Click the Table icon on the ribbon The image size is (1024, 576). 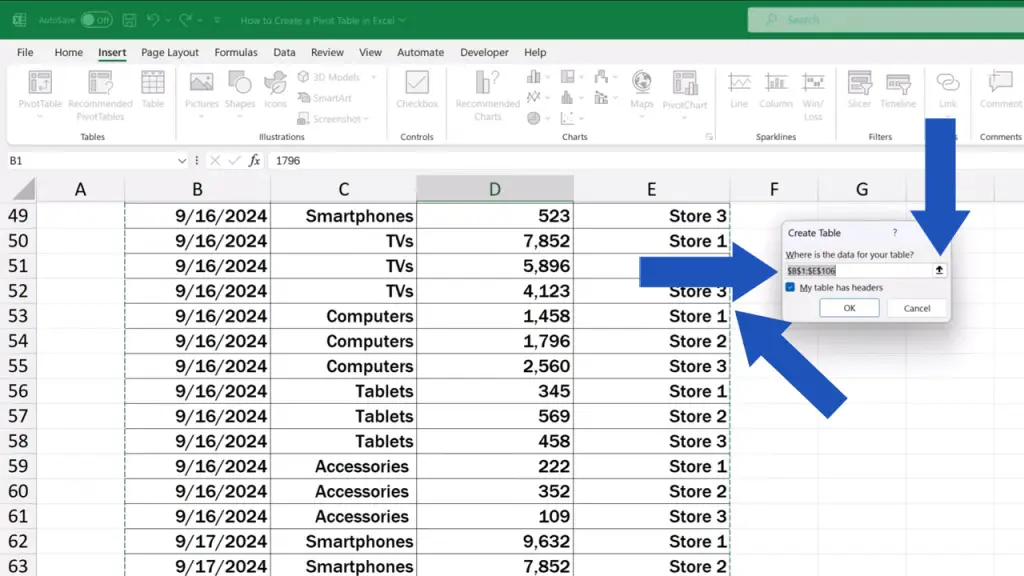pyautogui.click(x=153, y=89)
